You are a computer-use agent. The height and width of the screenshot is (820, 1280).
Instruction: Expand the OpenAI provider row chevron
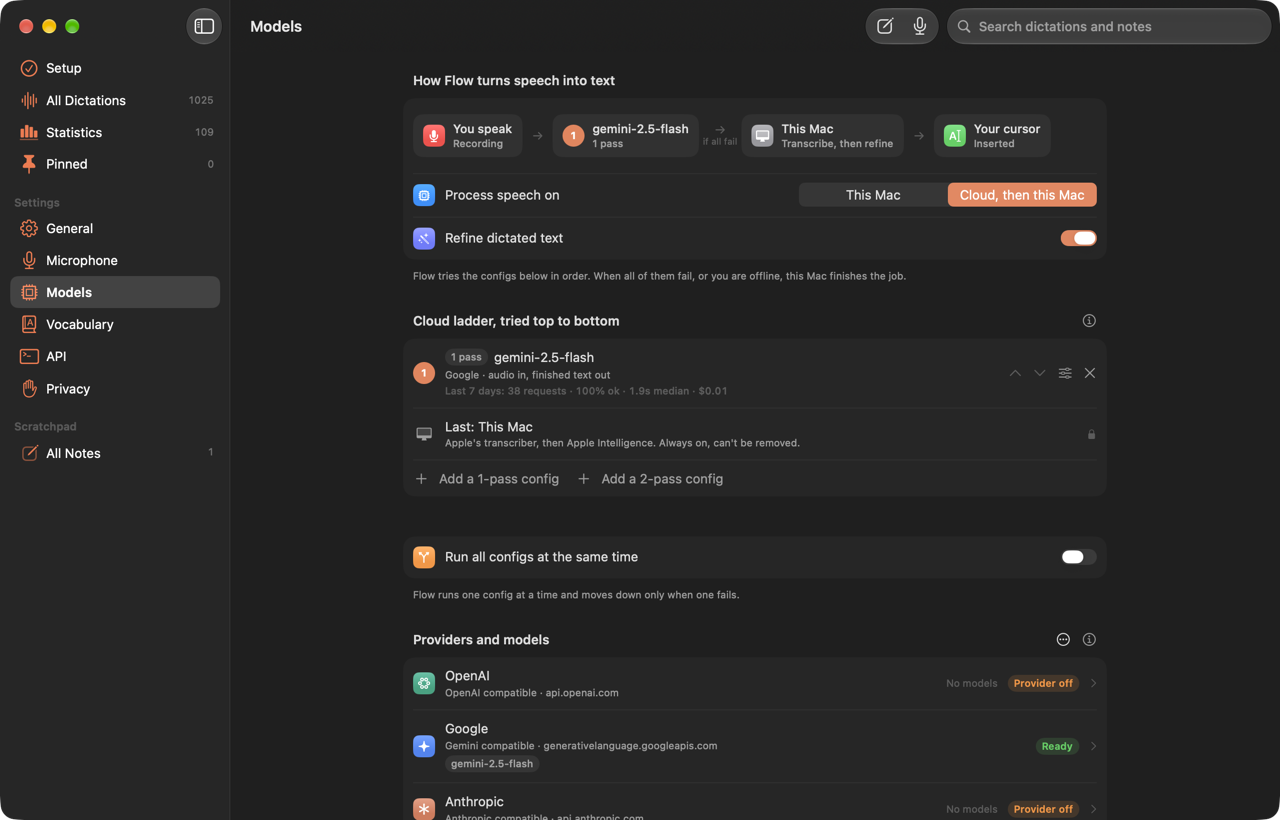click(1093, 684)
